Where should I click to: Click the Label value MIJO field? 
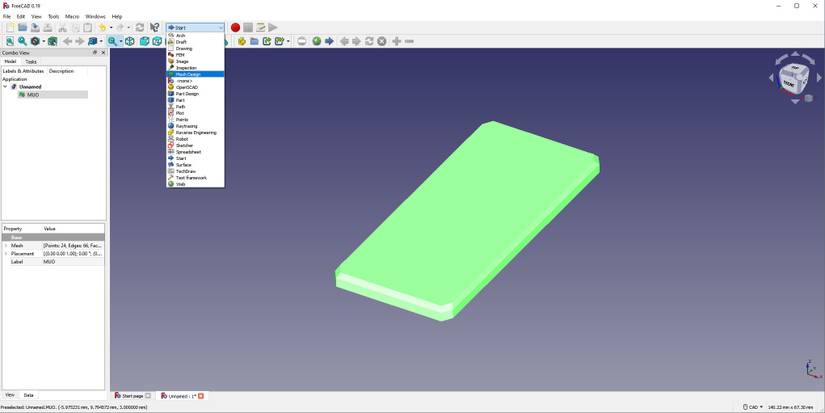coord(73,261)
